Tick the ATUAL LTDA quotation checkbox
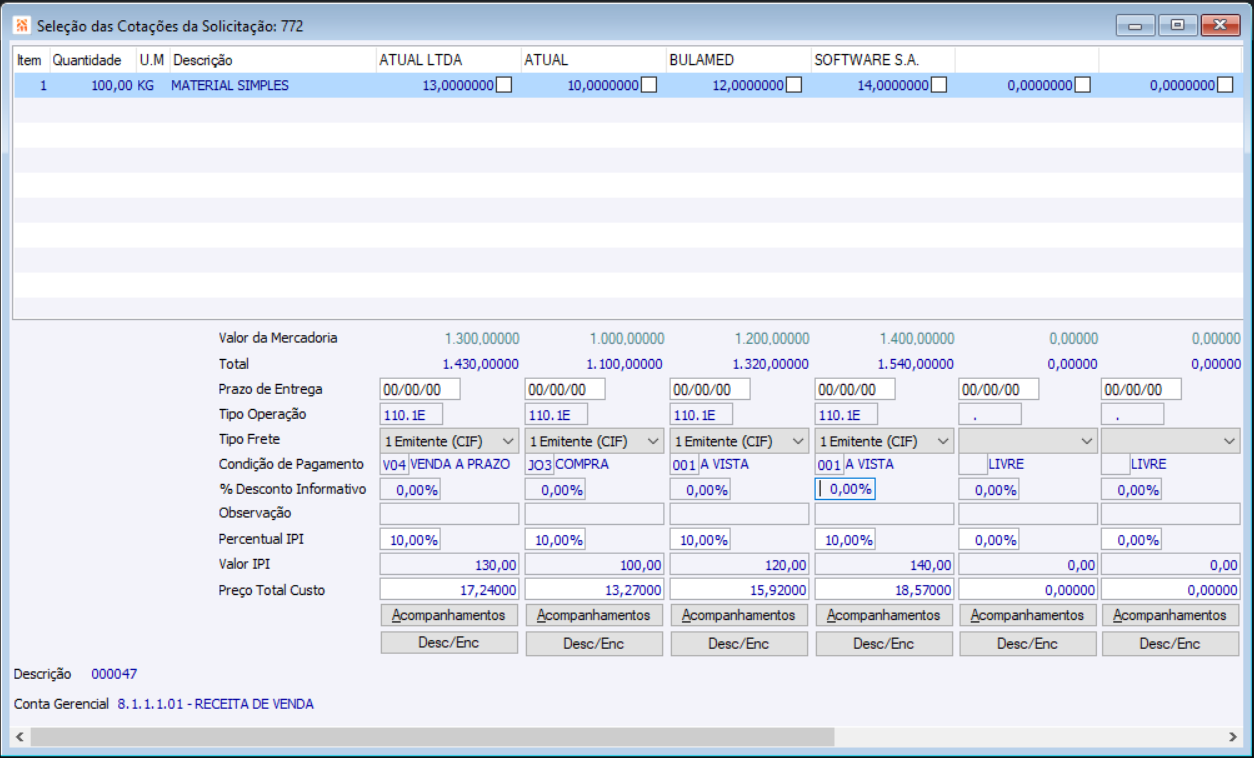 504,85
